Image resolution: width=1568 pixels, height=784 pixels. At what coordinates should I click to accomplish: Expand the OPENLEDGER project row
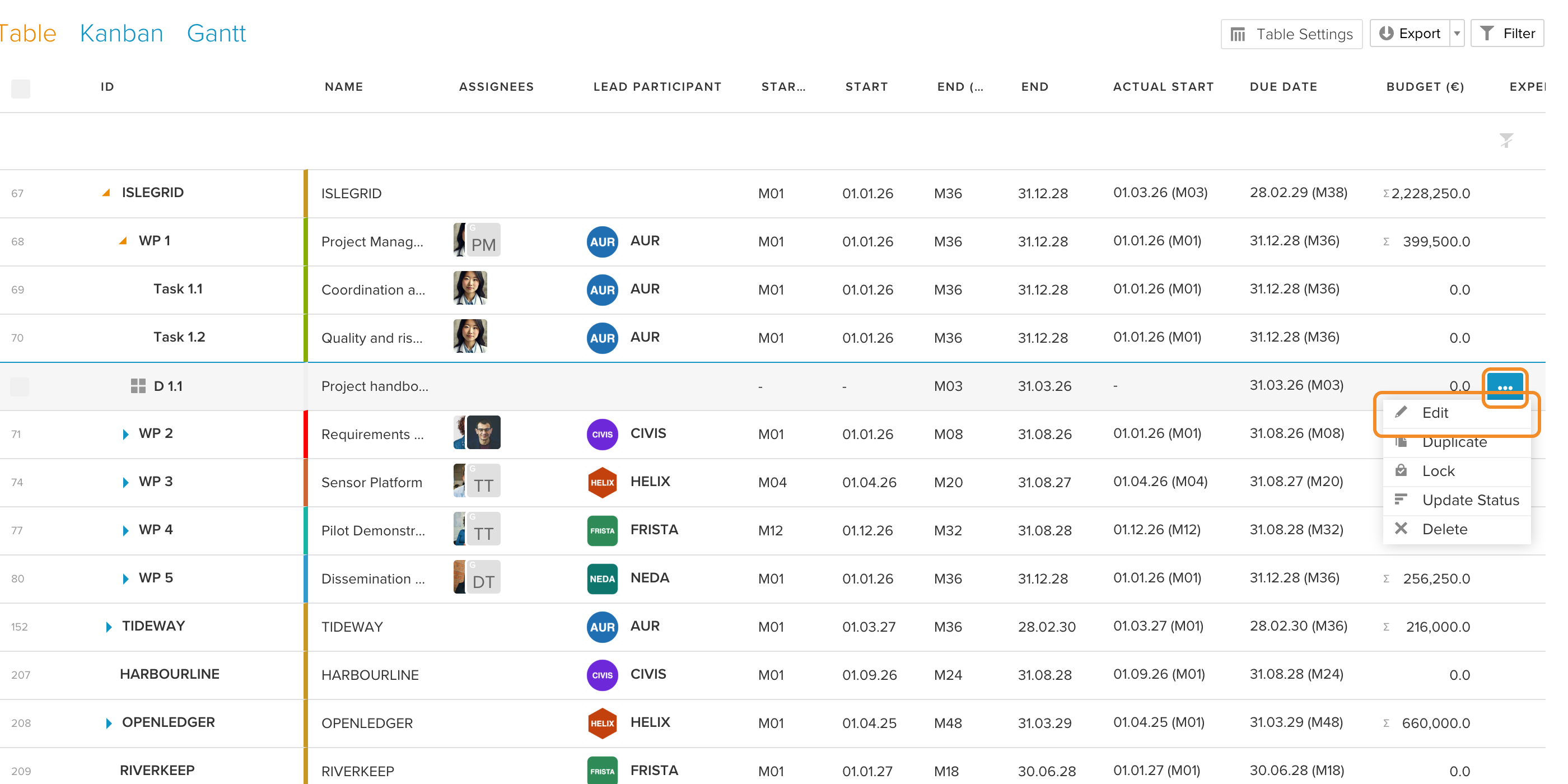point(108,723)
